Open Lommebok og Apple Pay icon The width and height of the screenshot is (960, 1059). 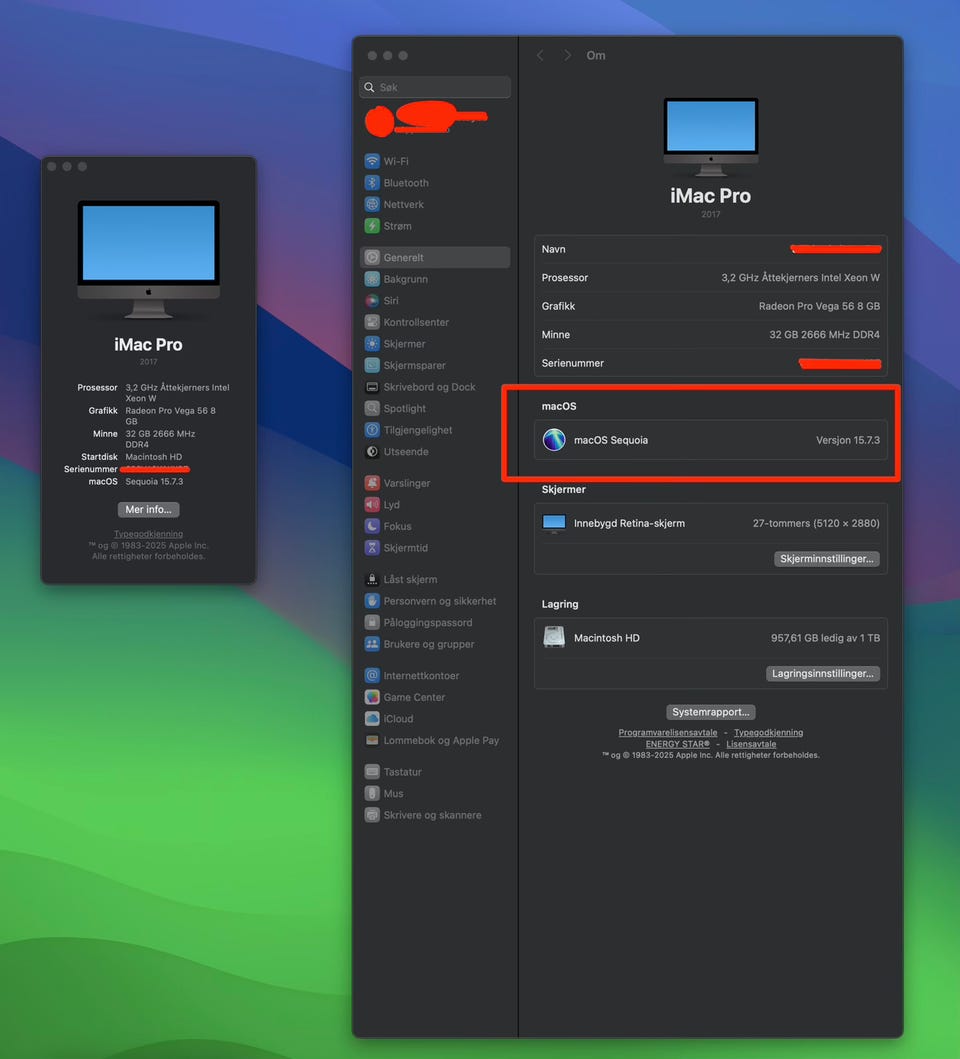(372, 740)
